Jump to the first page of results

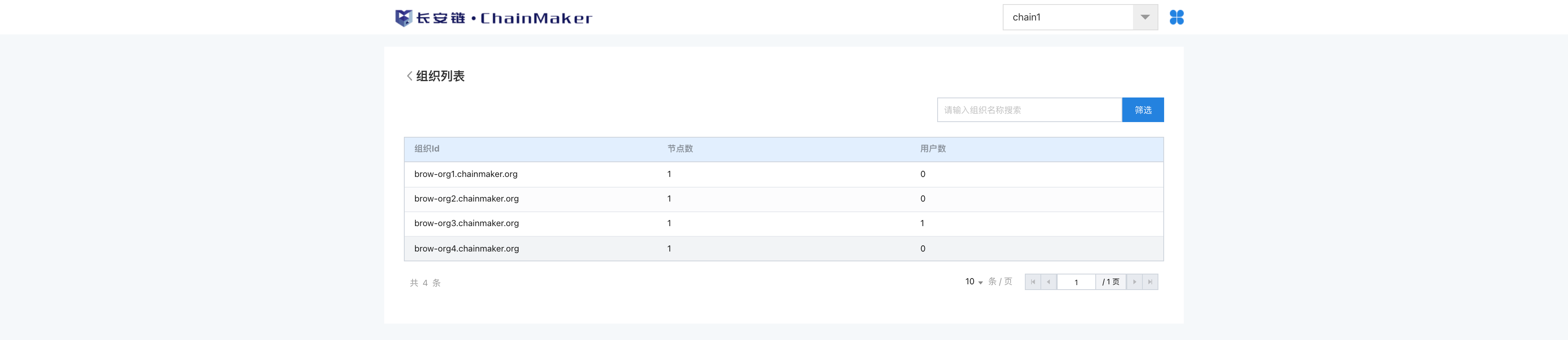pos(1033,282)
